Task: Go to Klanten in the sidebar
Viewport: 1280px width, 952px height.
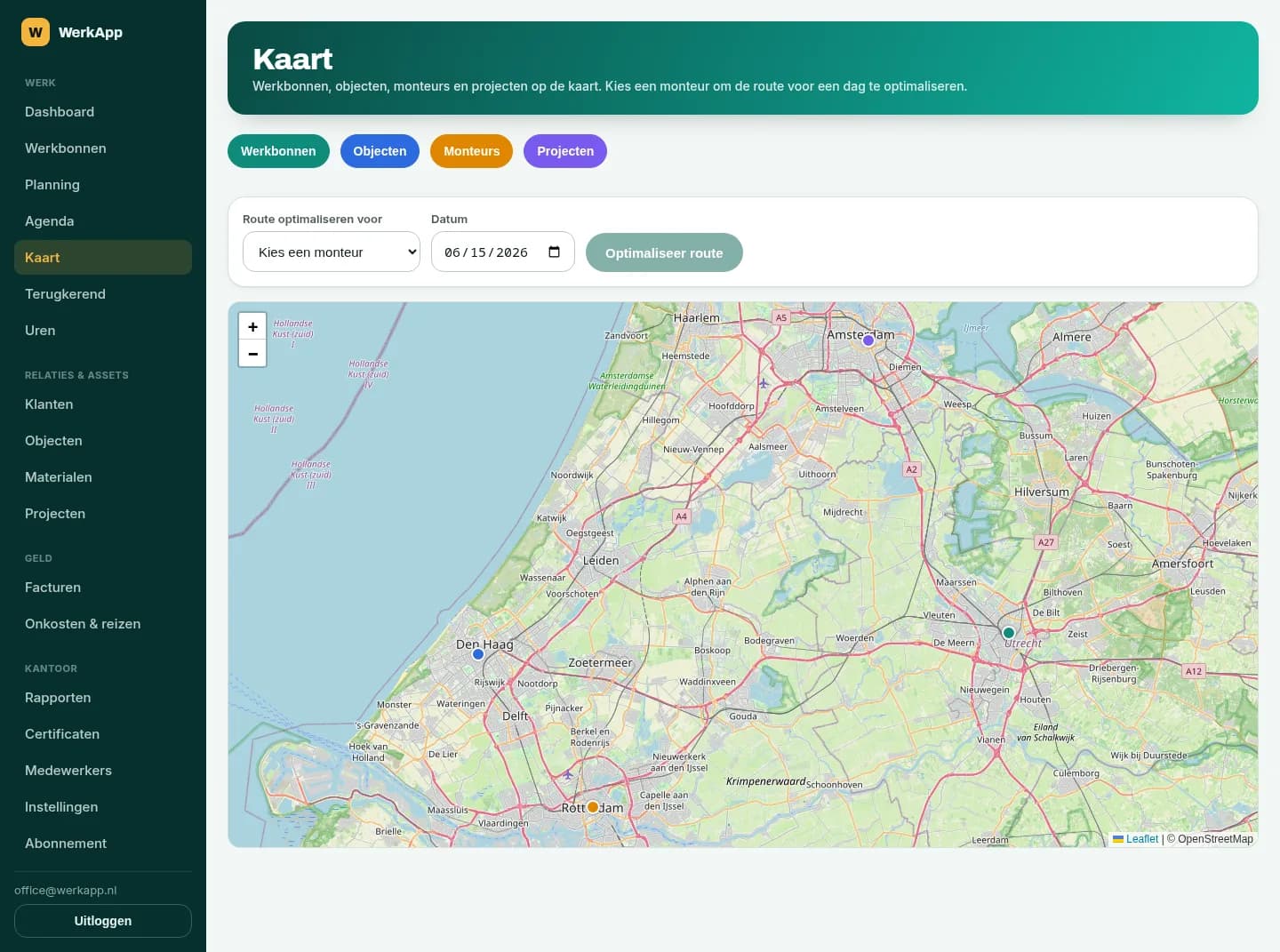Action: 103,404
